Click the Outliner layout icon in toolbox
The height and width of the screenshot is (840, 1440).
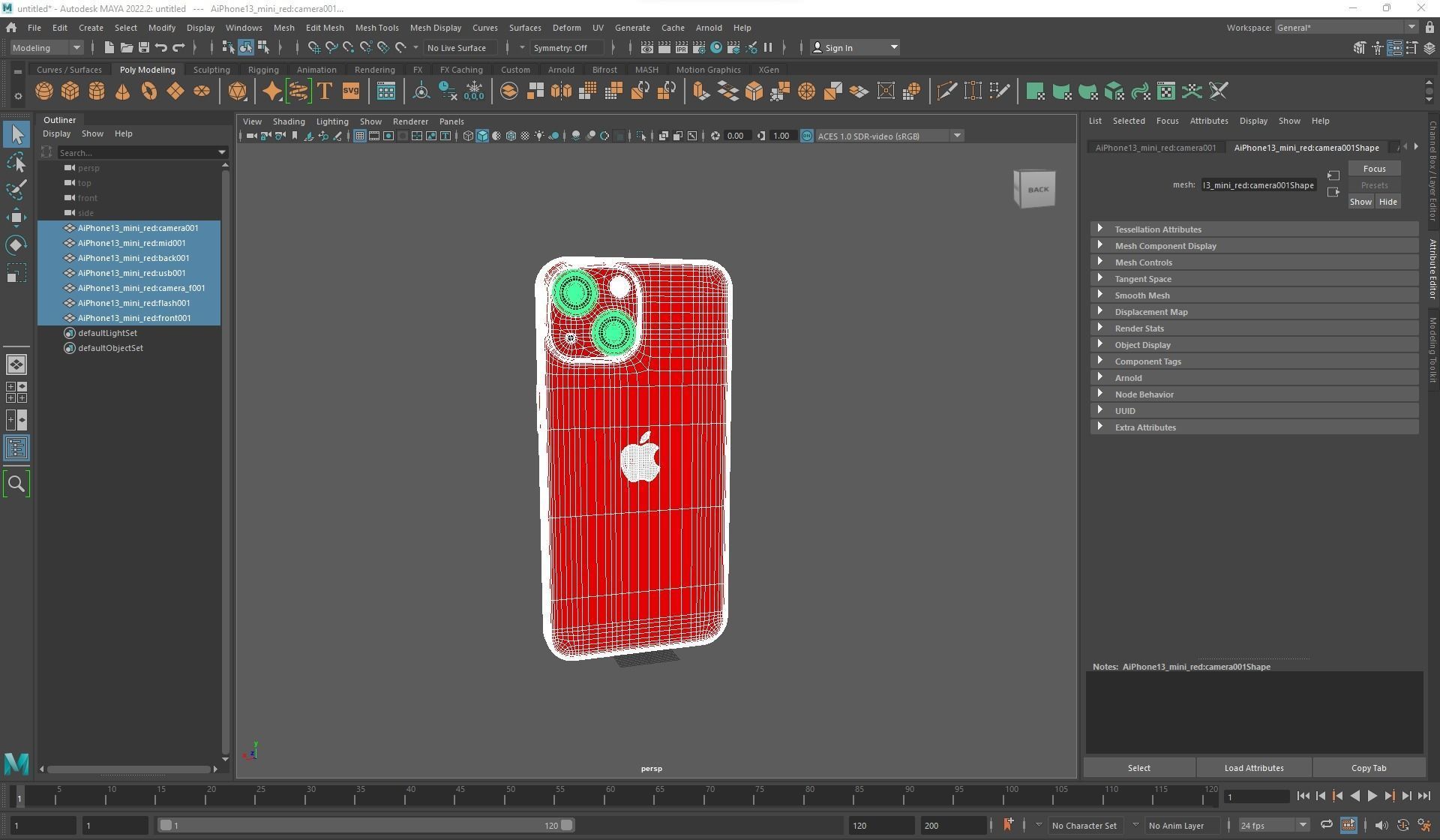click(x=16, y=448)
